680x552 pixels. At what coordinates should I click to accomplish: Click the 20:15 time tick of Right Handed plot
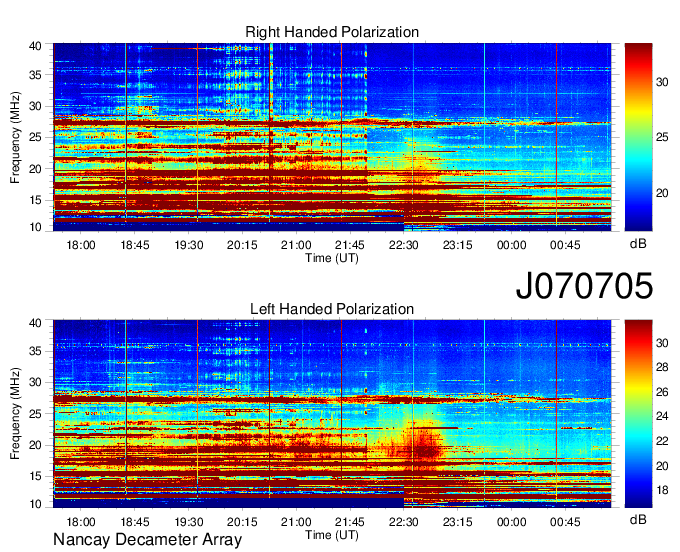click(242, 245)
